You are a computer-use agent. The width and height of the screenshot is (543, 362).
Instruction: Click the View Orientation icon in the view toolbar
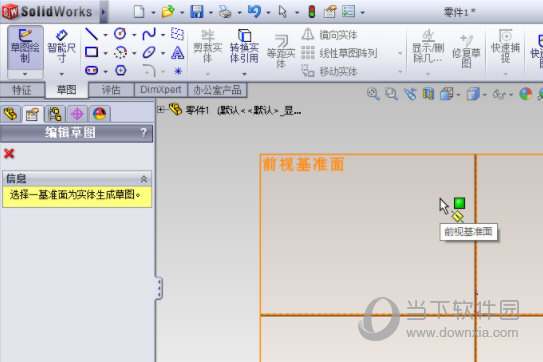pos(446,94)
